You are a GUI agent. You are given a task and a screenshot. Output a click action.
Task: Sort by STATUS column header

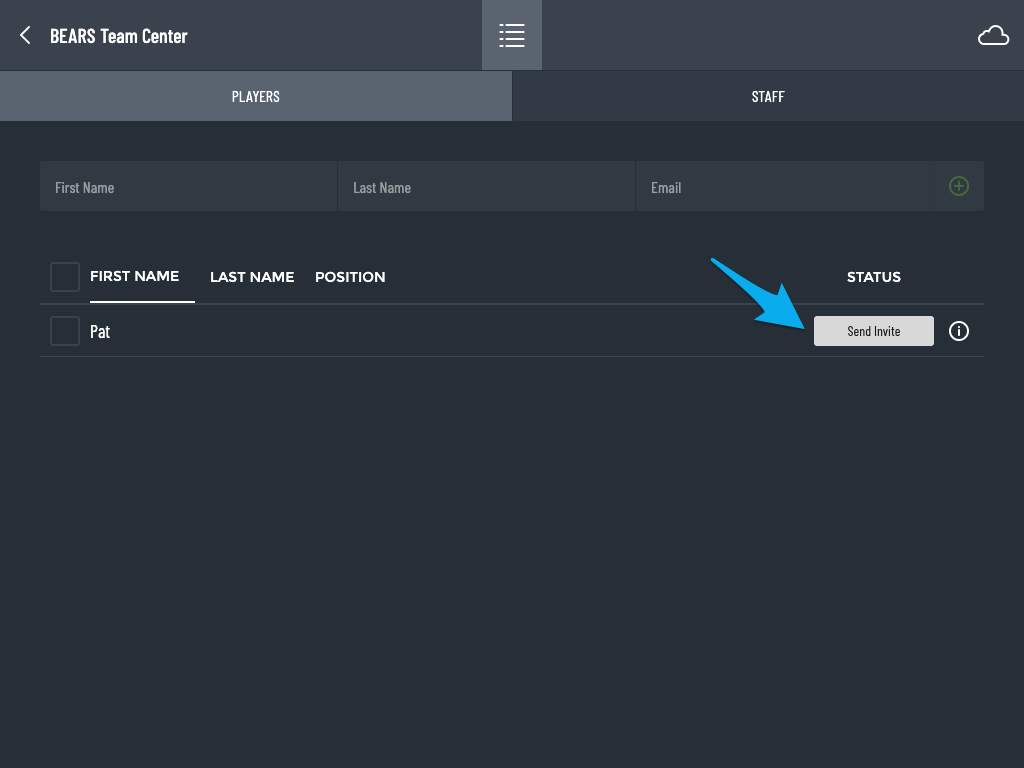coord(874,277)
